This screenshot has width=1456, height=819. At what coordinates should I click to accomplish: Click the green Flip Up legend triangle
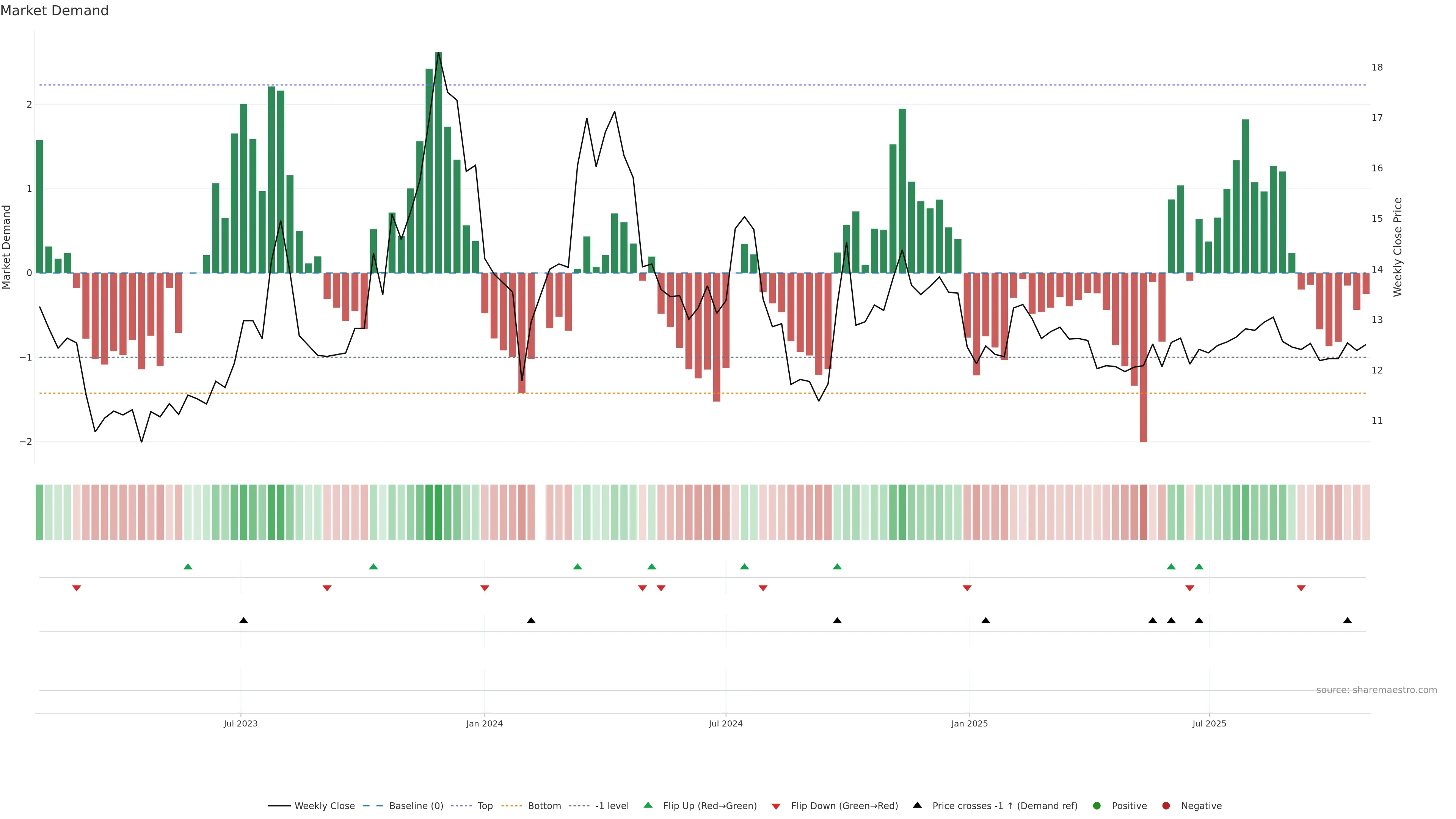[648, 805]
